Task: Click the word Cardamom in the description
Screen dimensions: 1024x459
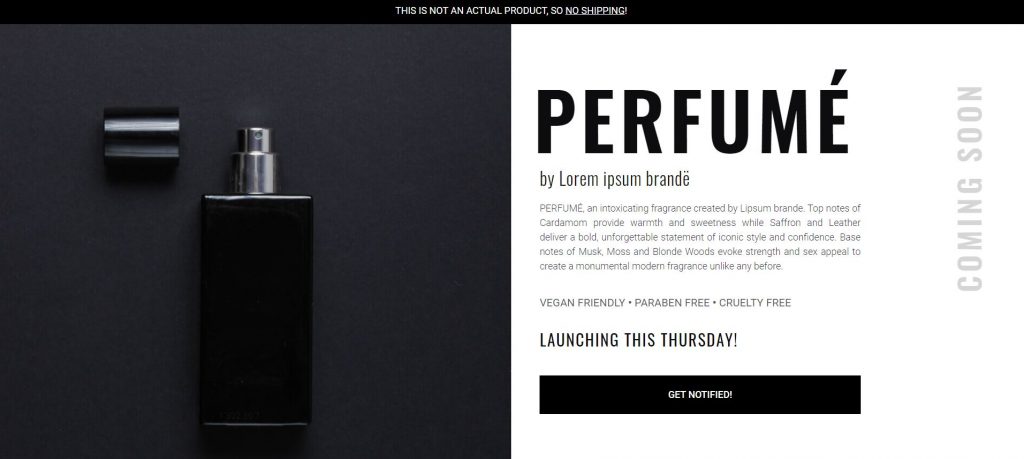Action: click(563, 223)
